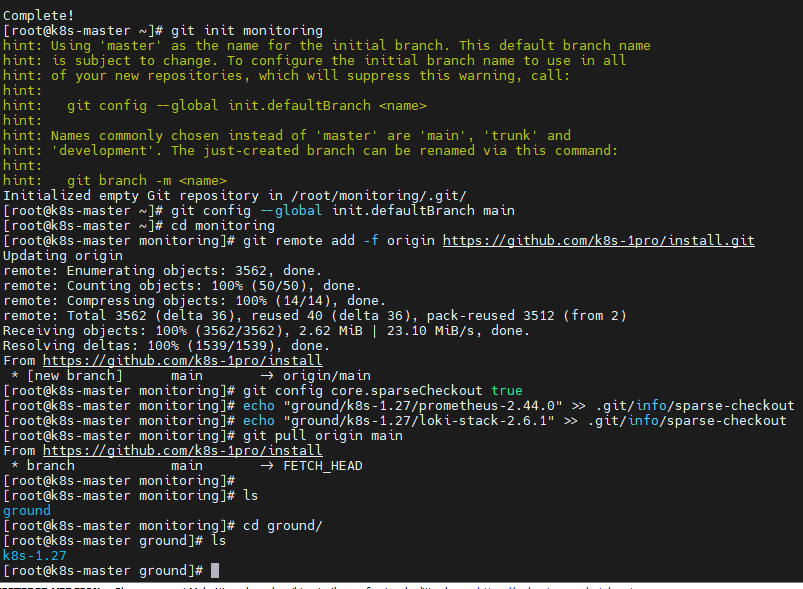Click "true" in the sparseCheckout command
The image size is (803, 589).
(505, 390)
